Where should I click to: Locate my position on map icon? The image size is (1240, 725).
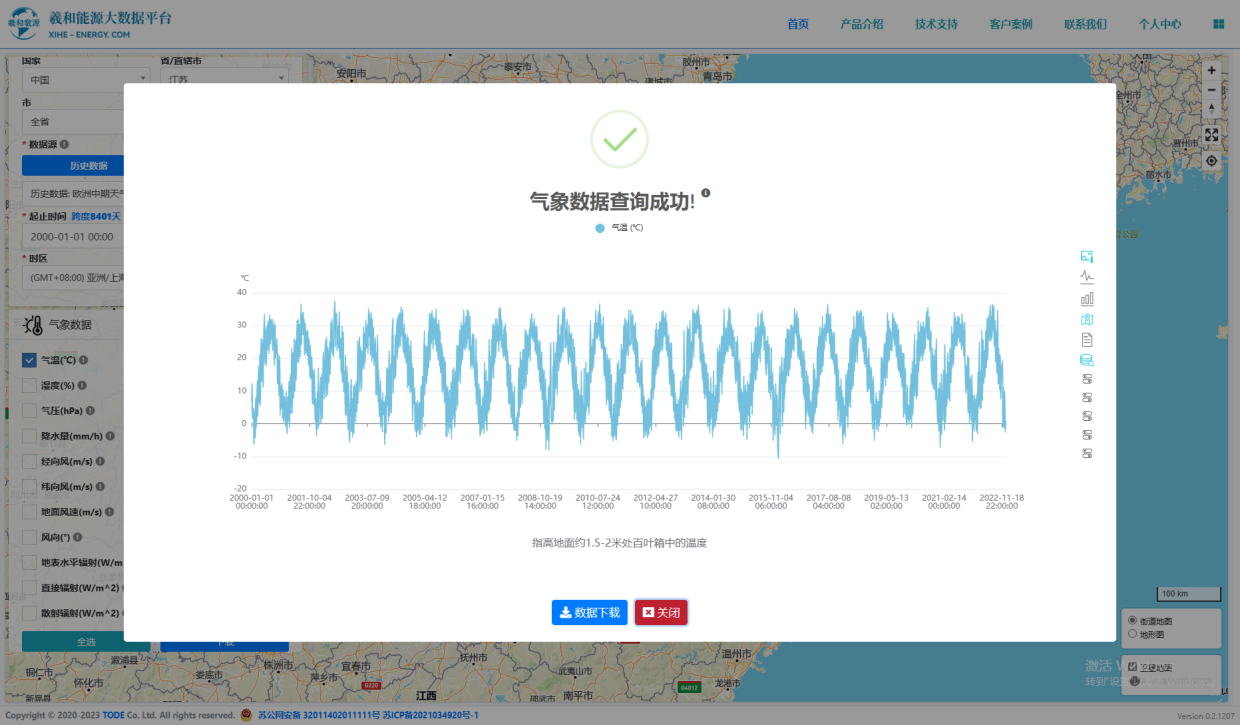coord(1211,160)
